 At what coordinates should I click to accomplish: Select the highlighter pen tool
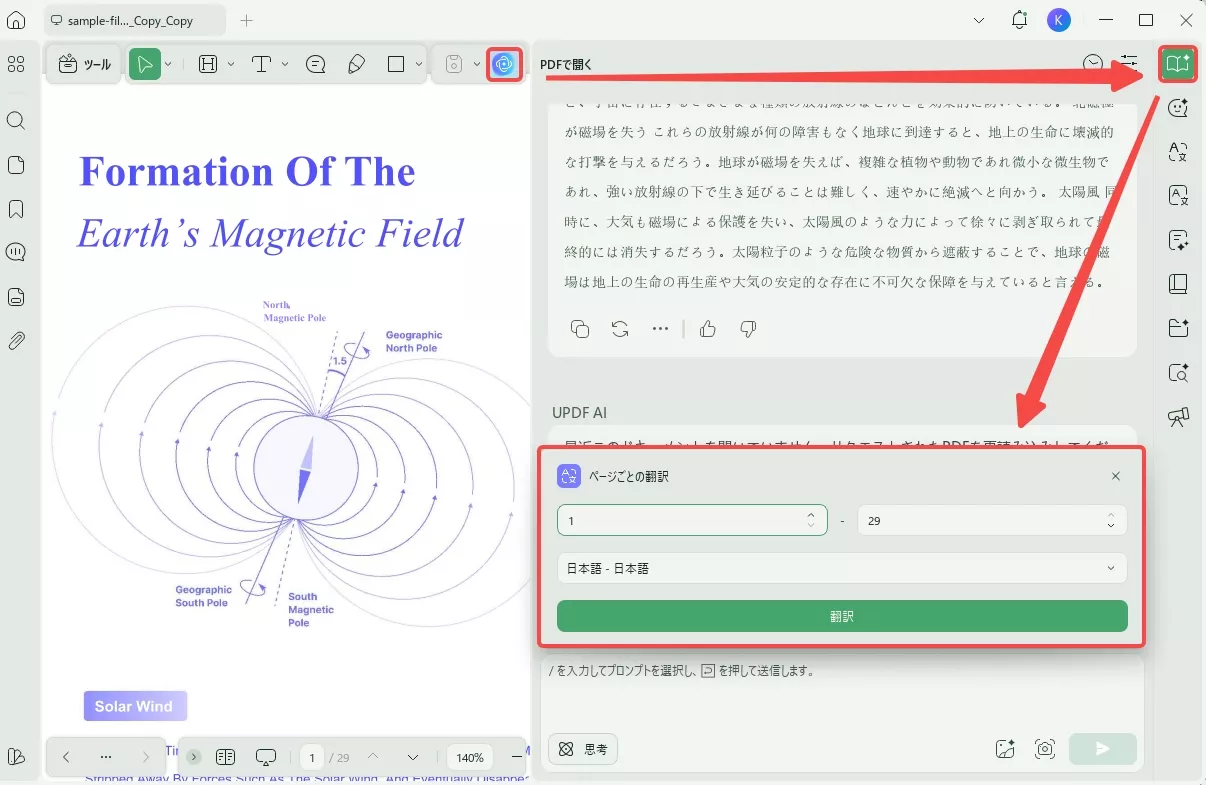pyautogui.click(x=357, y=63)
